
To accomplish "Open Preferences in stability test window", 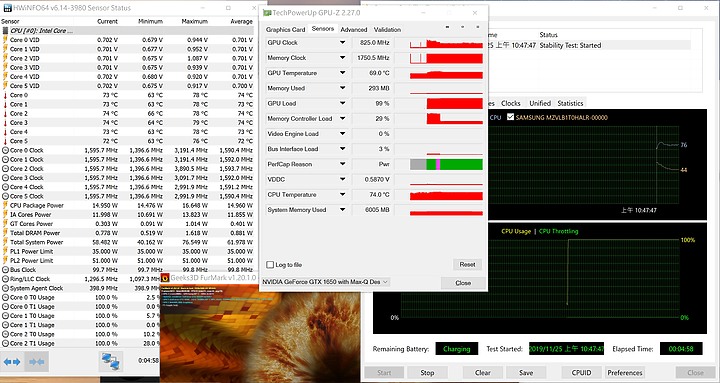I will click(624, 372).
